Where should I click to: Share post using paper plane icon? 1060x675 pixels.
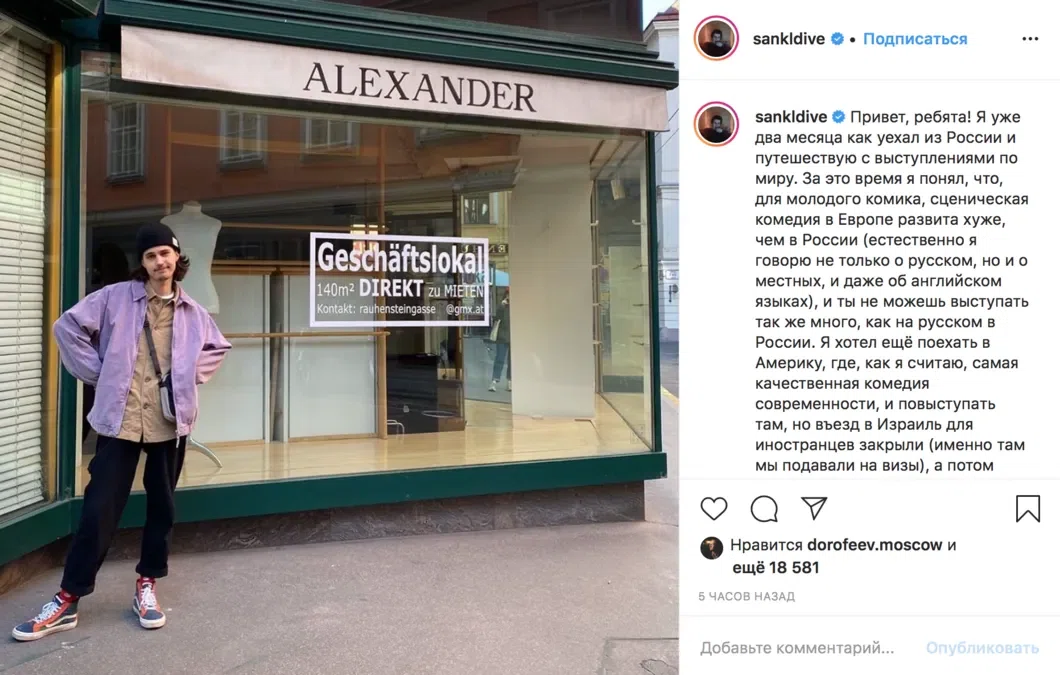coord(814,508)
